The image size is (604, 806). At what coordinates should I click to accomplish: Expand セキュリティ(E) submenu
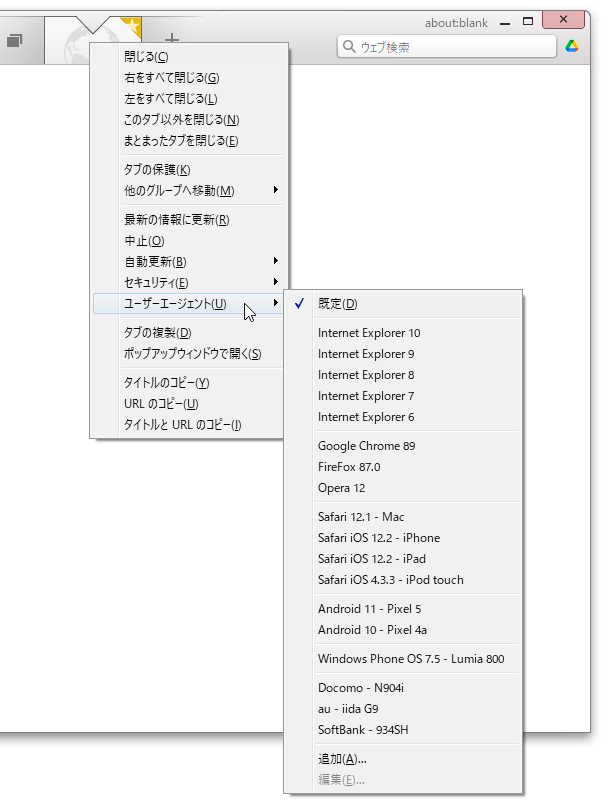(188, 283)
